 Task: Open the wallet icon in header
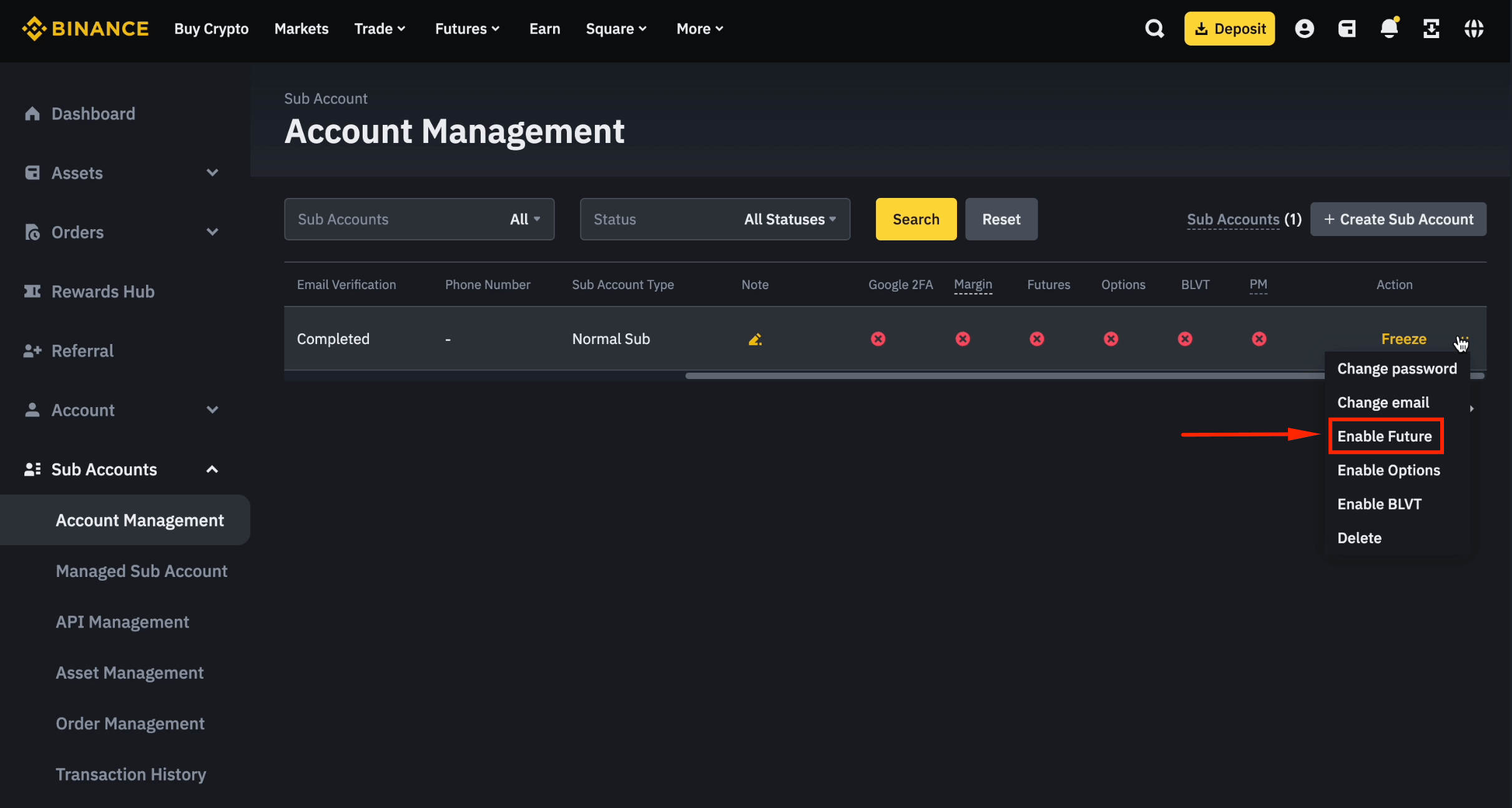tap(1347, 29)
